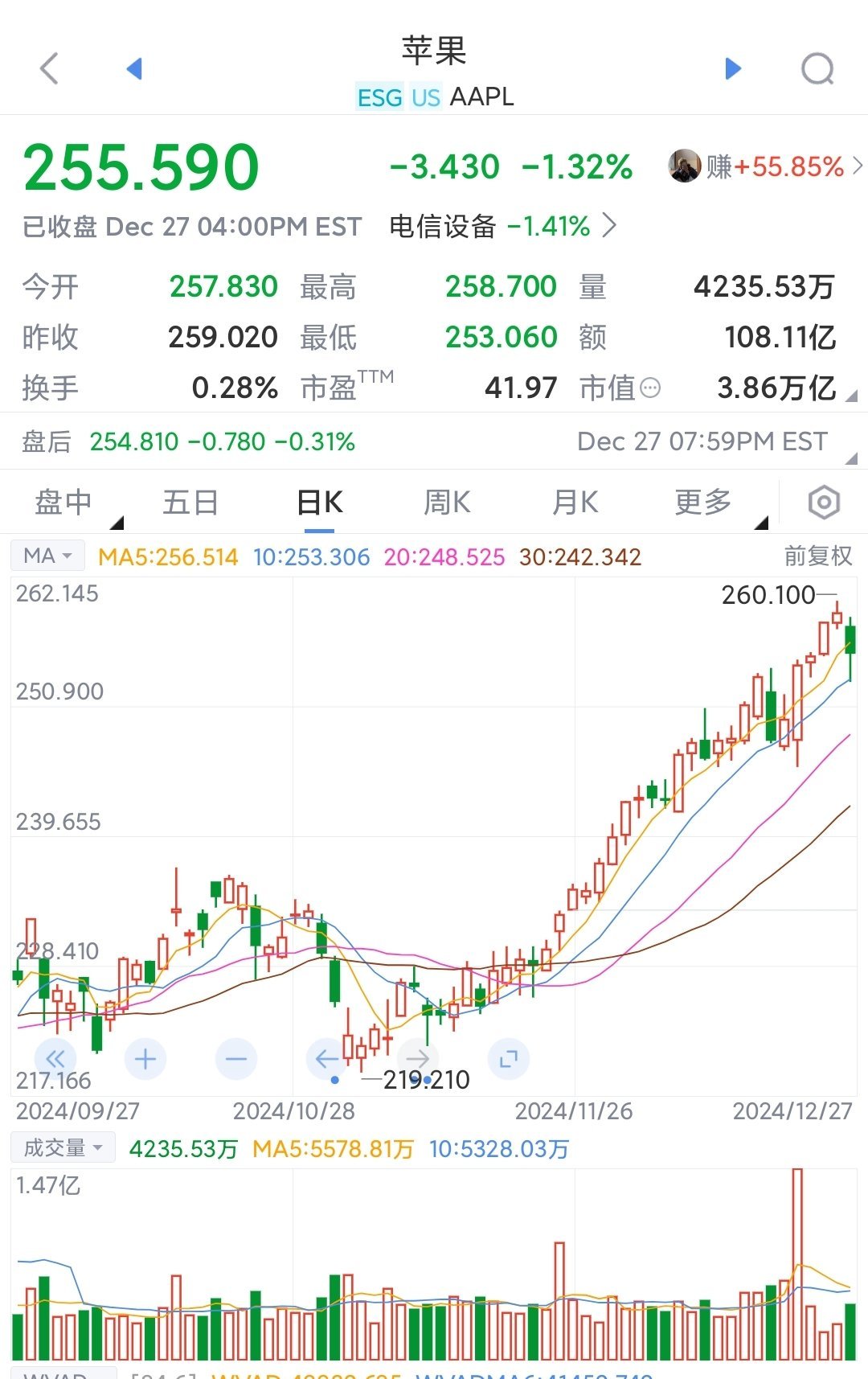Go back using the top-left arrow
This screenshot has height=1379, width=868.
click(49, 68)
